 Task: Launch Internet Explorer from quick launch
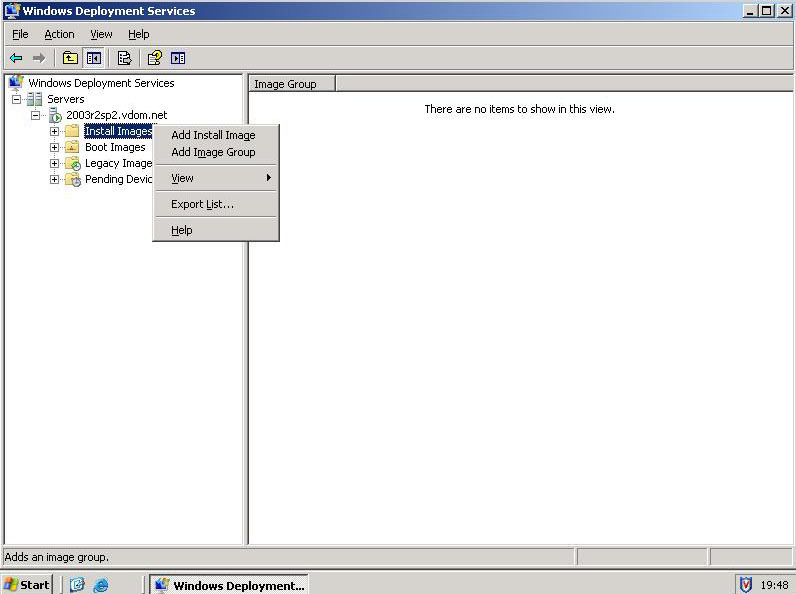pyautogui.click(x=101, y=585)
